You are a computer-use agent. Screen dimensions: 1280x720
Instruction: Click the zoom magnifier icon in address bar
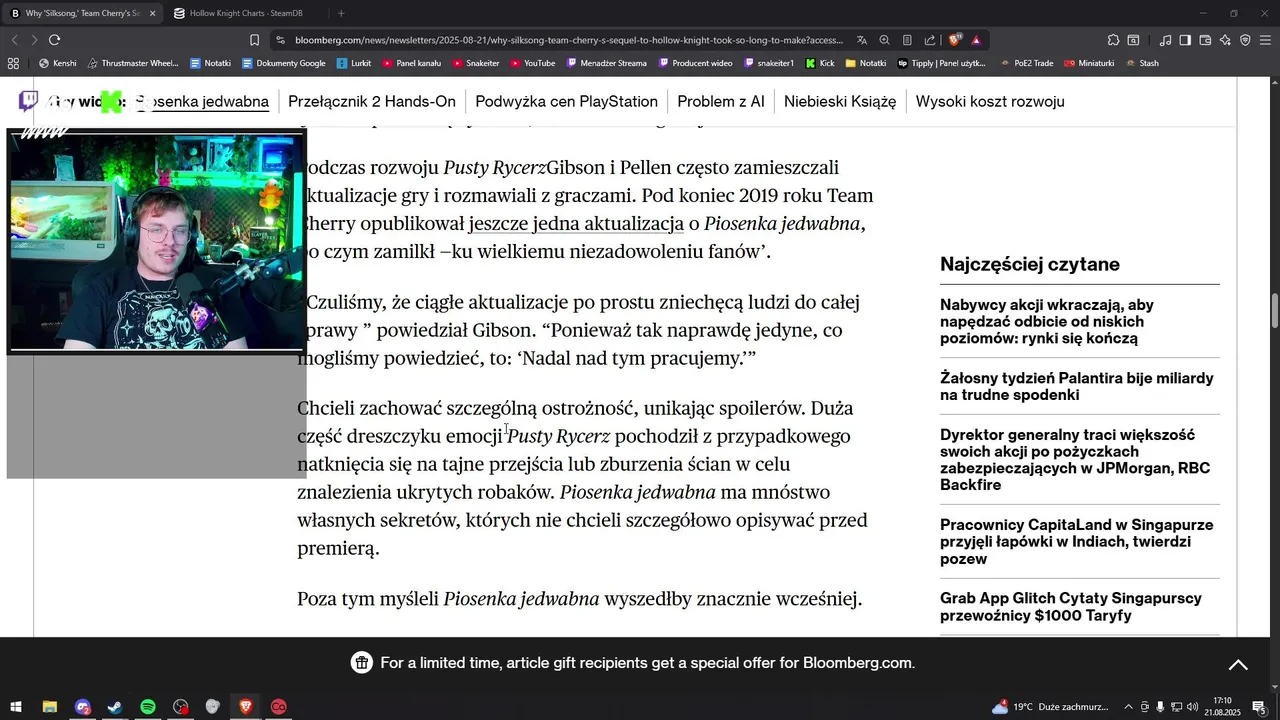click(884, 40)
